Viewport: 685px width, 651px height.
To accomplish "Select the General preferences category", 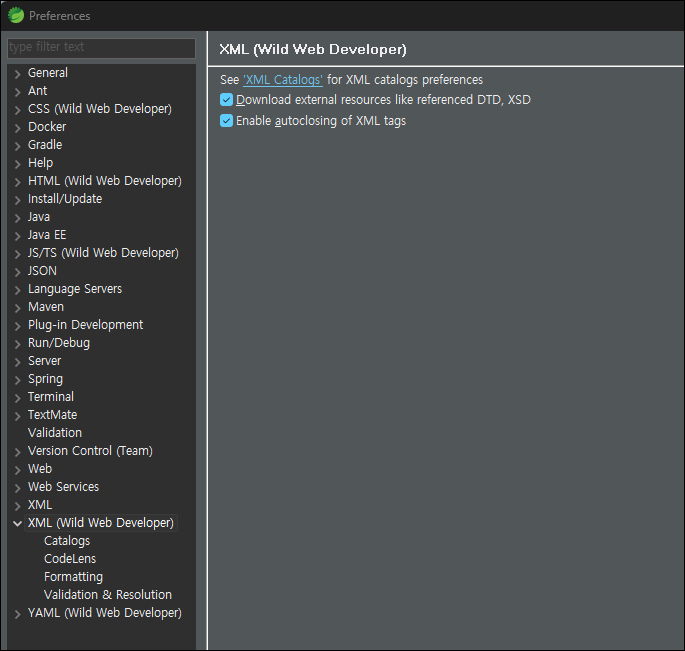I will coord(48,73).
